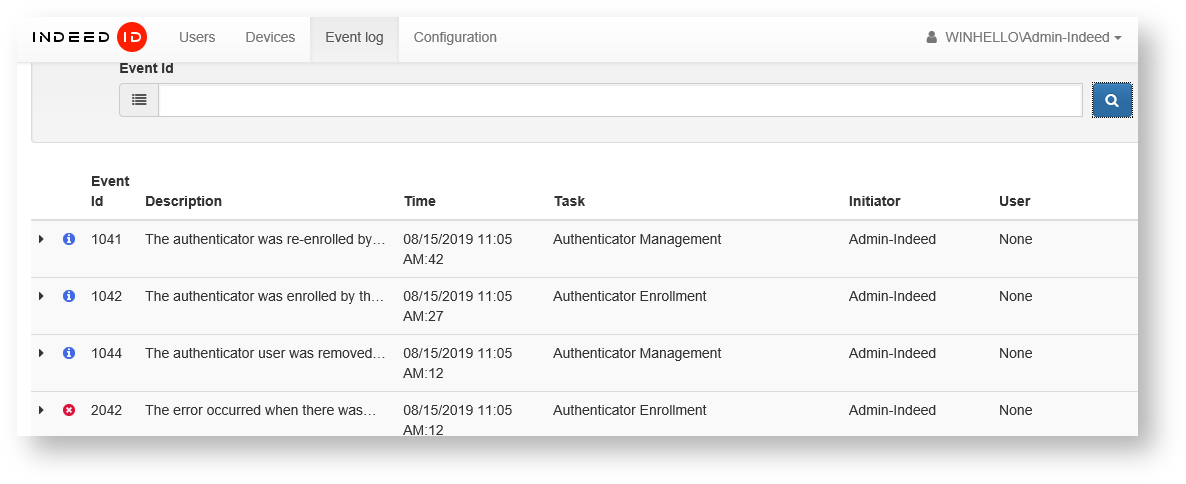The image size is (1186, 484).
Task: Expand the error event 2042 row
Action: (x=41, y=411)
